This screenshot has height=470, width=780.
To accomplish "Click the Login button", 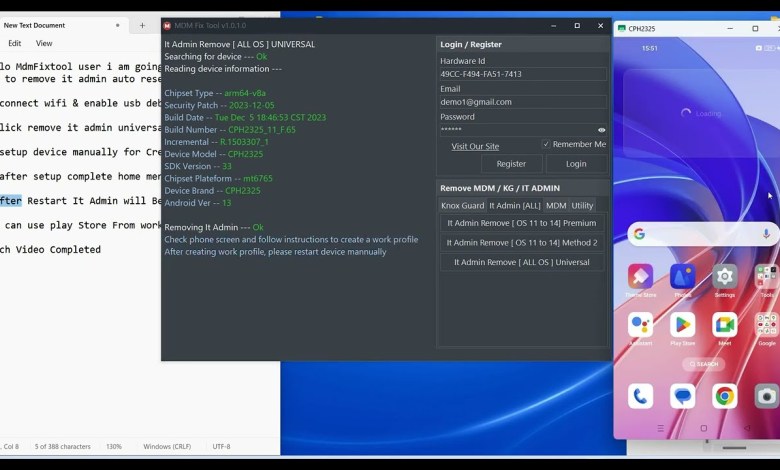I will [576, 164].
